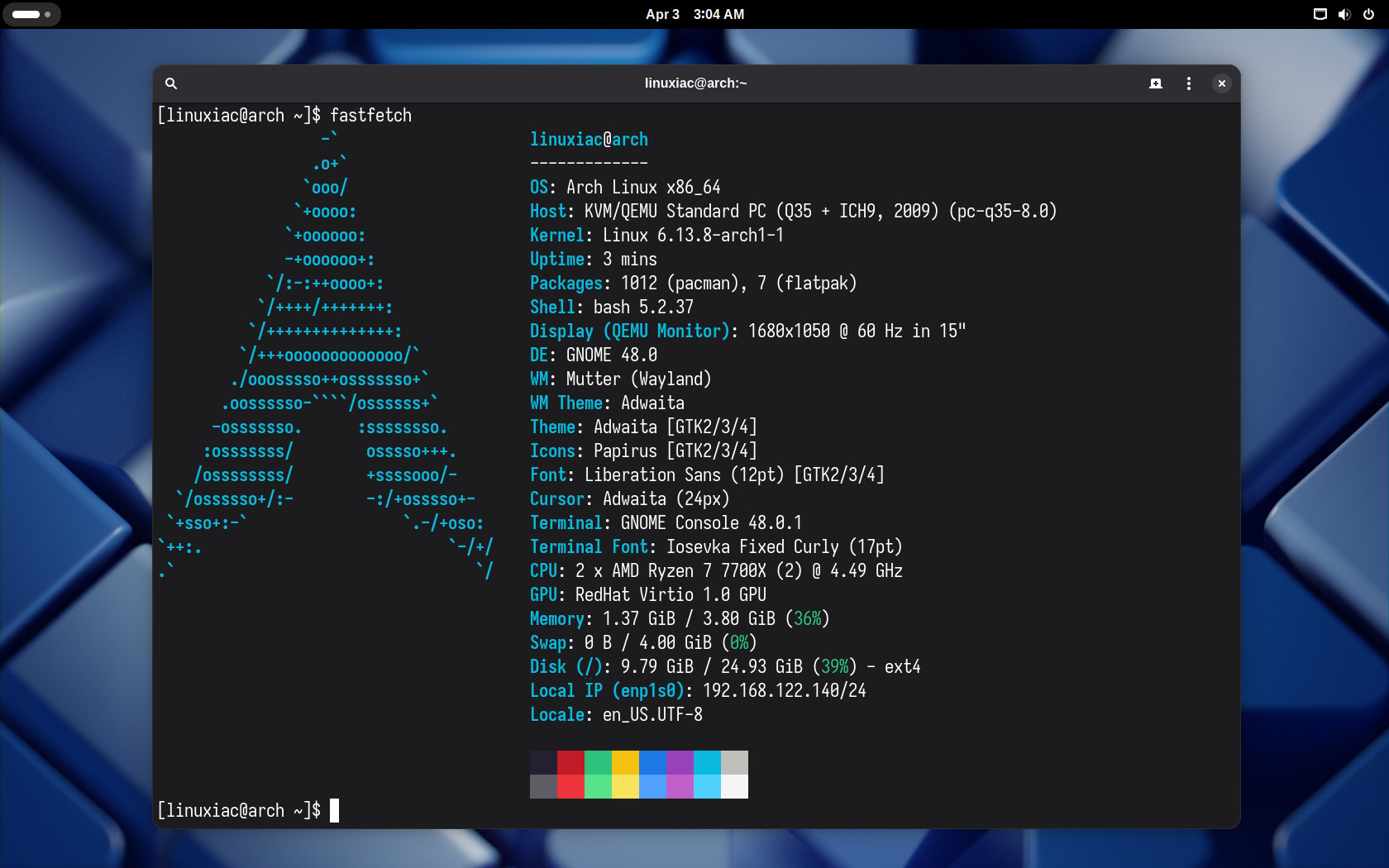Click the dark blue color swatch

coord(652,762)
